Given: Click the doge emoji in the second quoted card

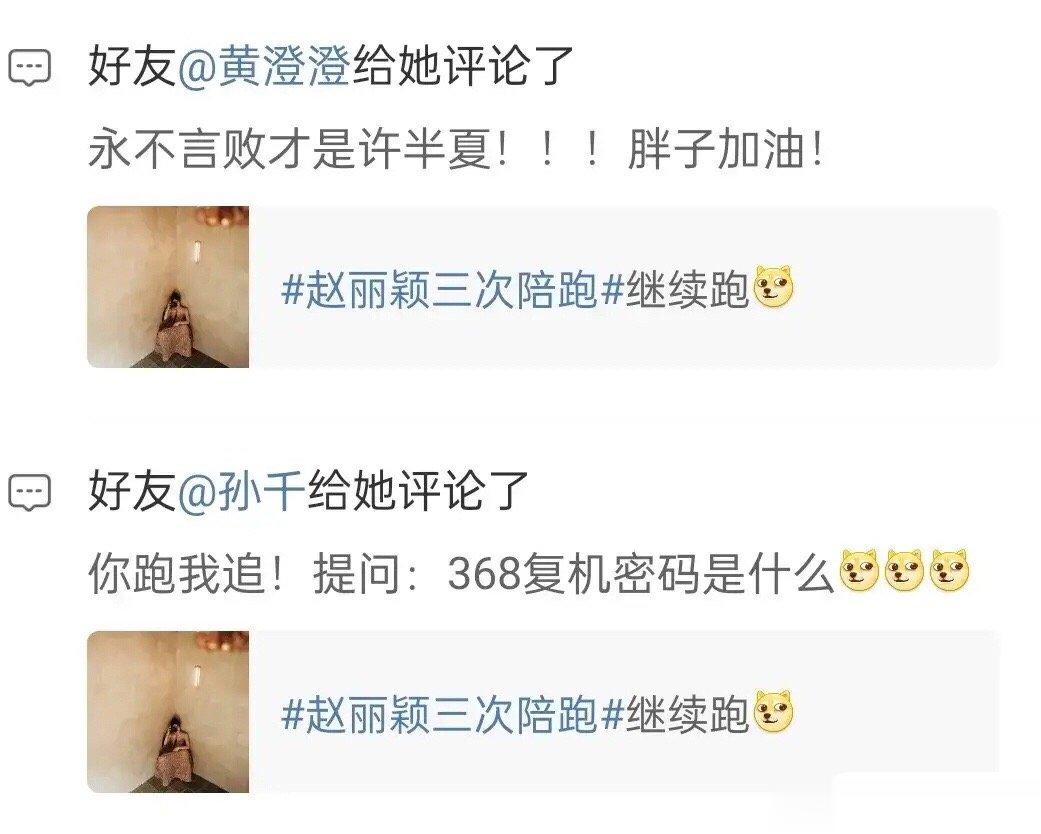Looking at the screenshot, I should 773,712.
